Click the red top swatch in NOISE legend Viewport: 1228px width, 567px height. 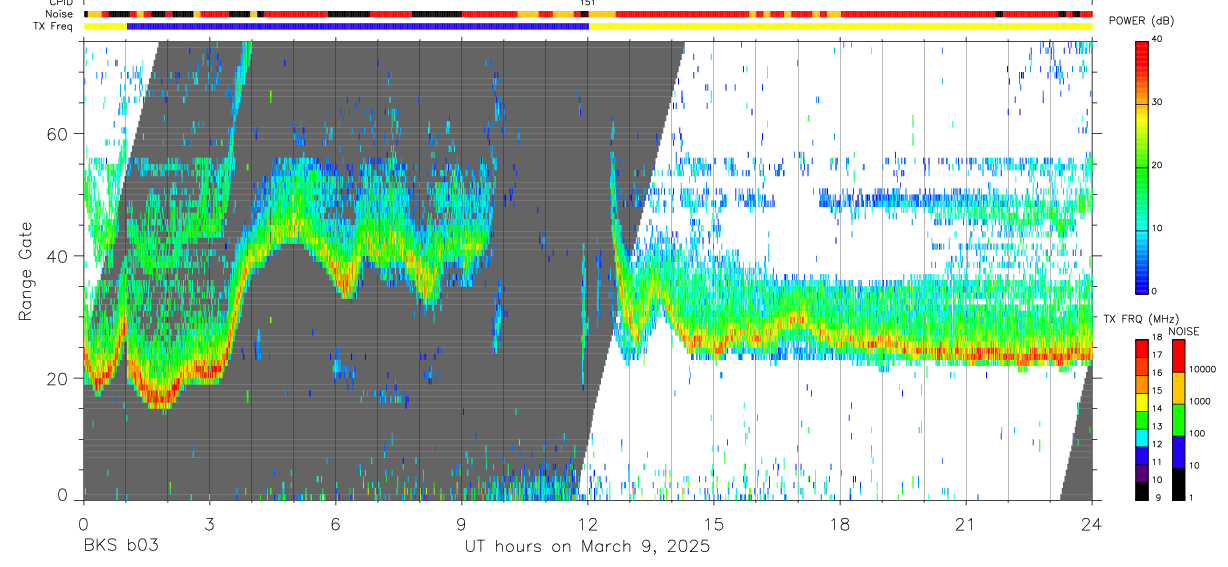[x=1178, y=356]
